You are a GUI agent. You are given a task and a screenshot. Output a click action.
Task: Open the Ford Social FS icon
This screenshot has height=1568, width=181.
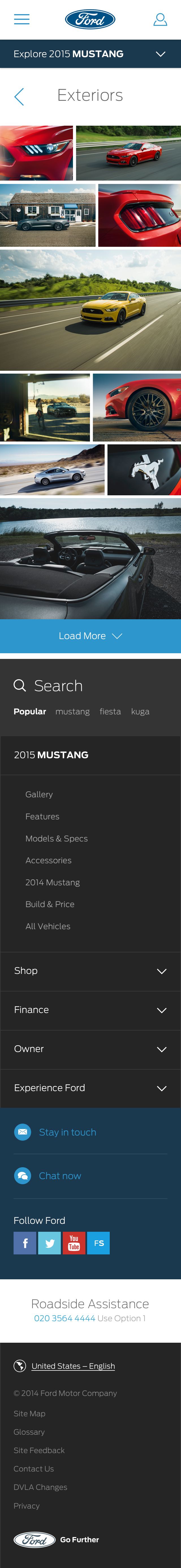pos(98,1243)
